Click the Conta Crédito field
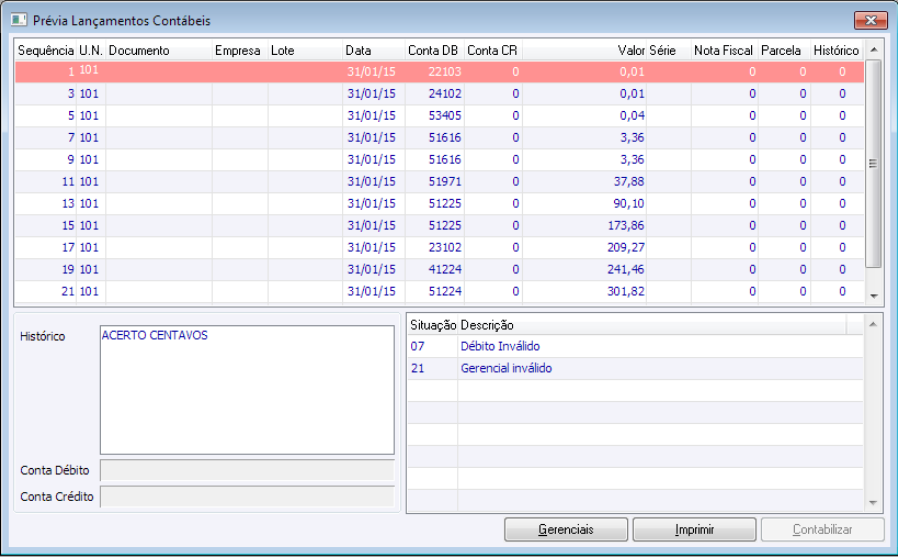The width and height of the screenshot is (898, 557). [247, 496]
